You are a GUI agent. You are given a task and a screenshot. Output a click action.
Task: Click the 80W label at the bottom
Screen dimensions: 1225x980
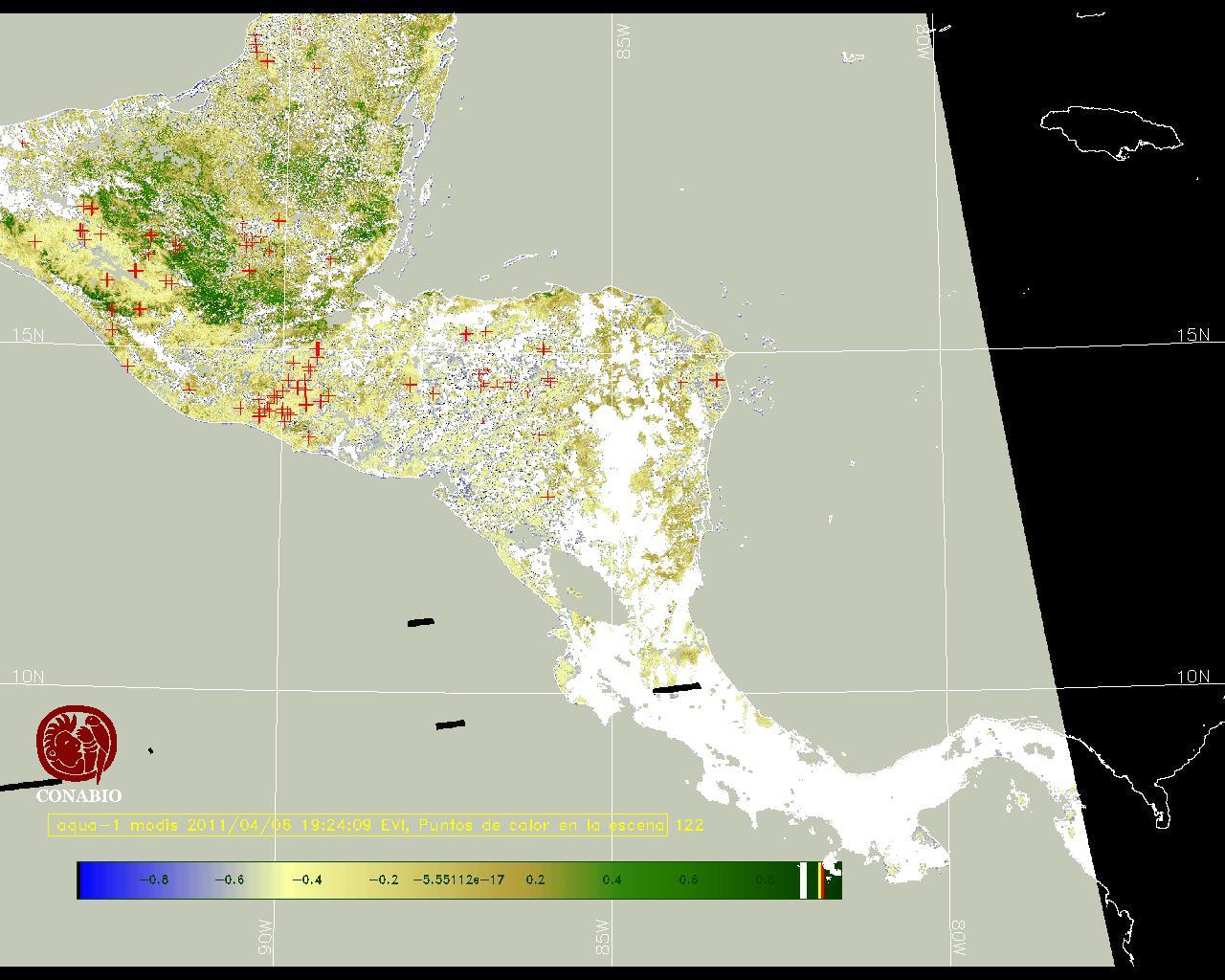coord(959,937)
